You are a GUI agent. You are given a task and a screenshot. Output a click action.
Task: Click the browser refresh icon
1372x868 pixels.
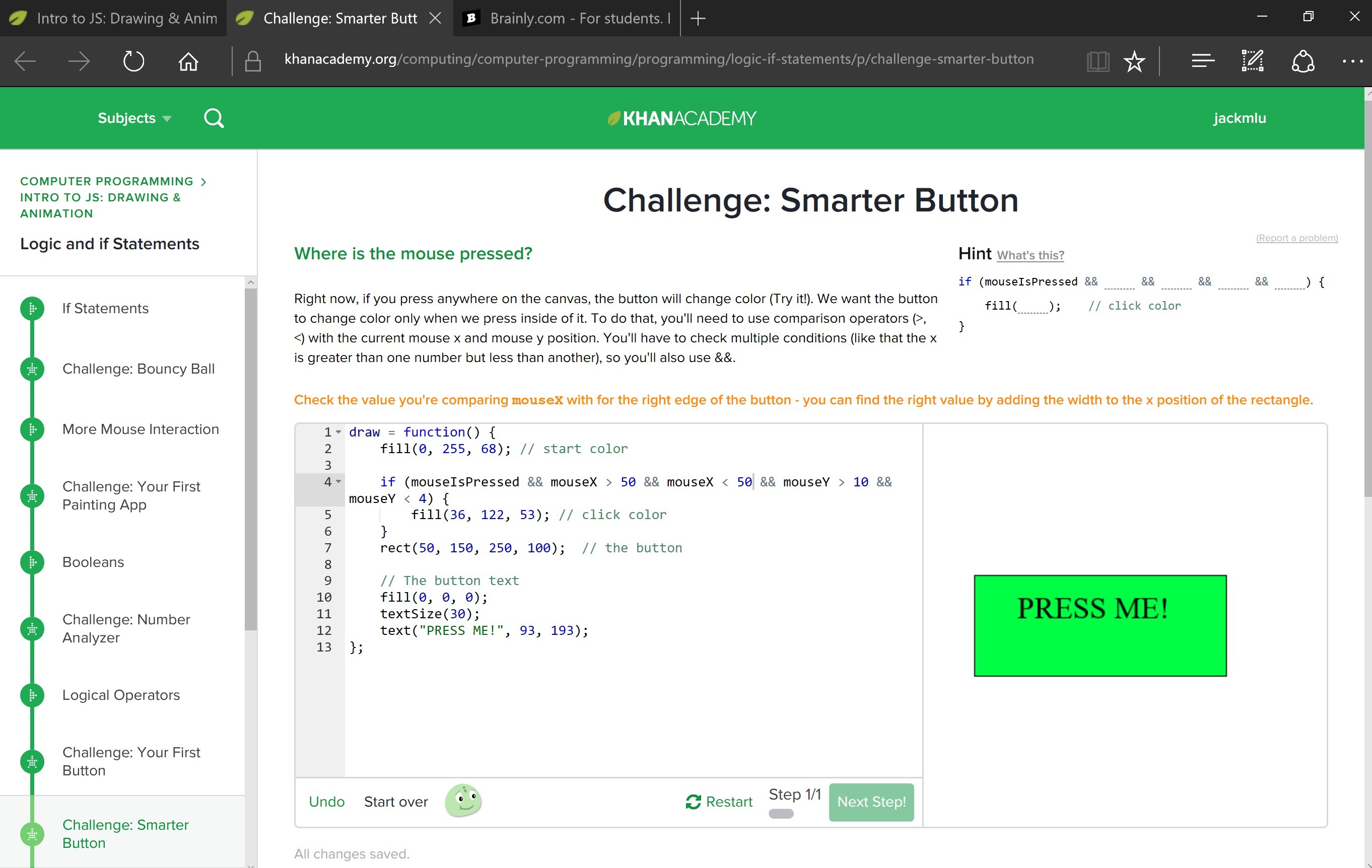[x=133, y=61]
